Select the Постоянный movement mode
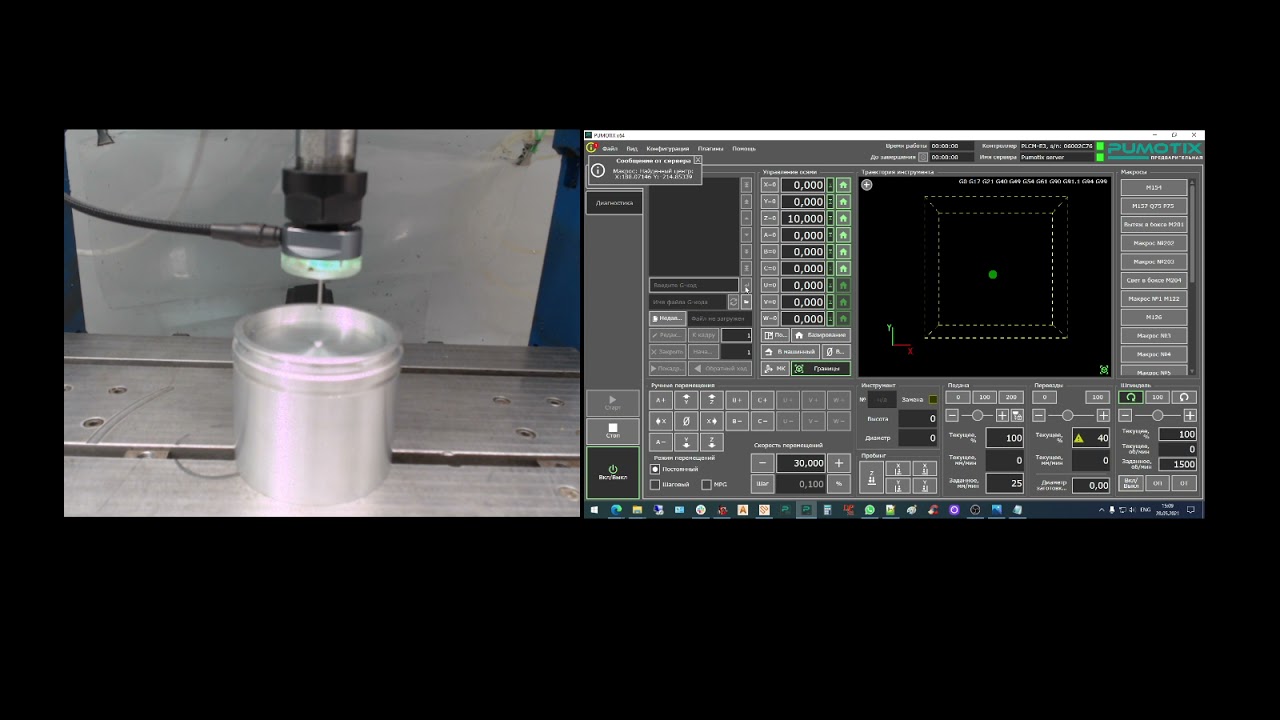1280x720 pixels. point(656,469)
